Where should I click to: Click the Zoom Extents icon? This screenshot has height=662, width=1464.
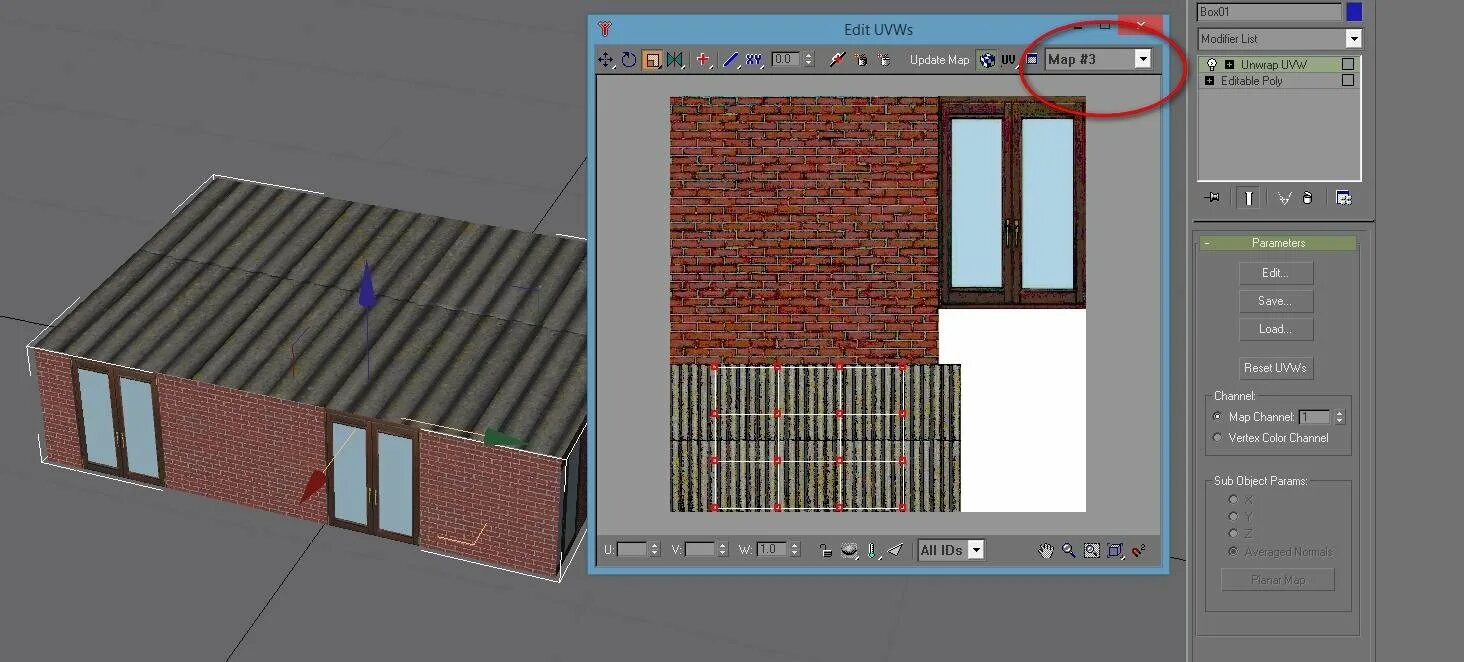click(1115, 550)
